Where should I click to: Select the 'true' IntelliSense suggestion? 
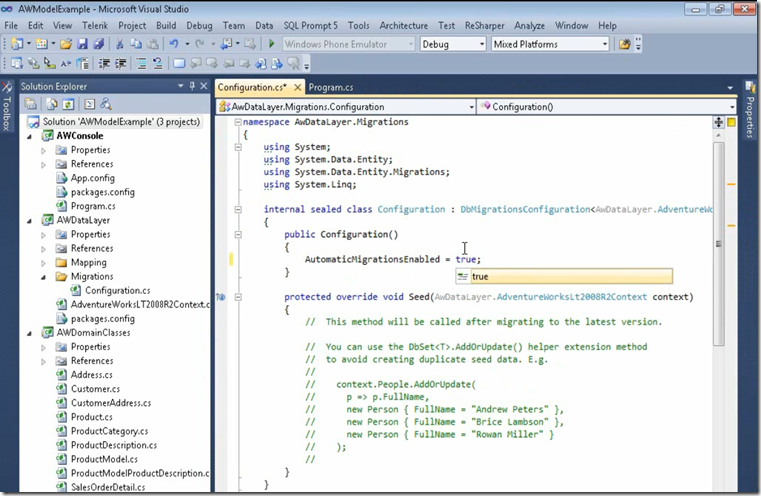pyautogui.click(x=564, y=277)
